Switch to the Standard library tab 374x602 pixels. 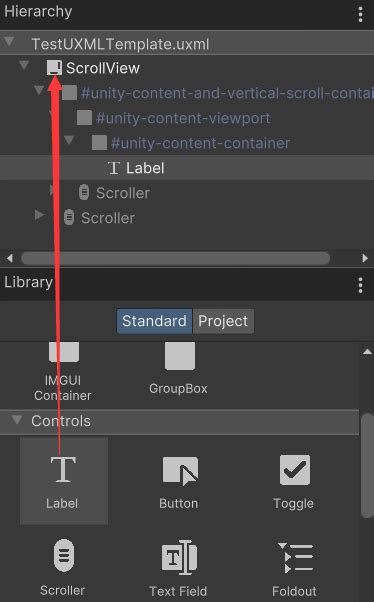pos(154,321)
